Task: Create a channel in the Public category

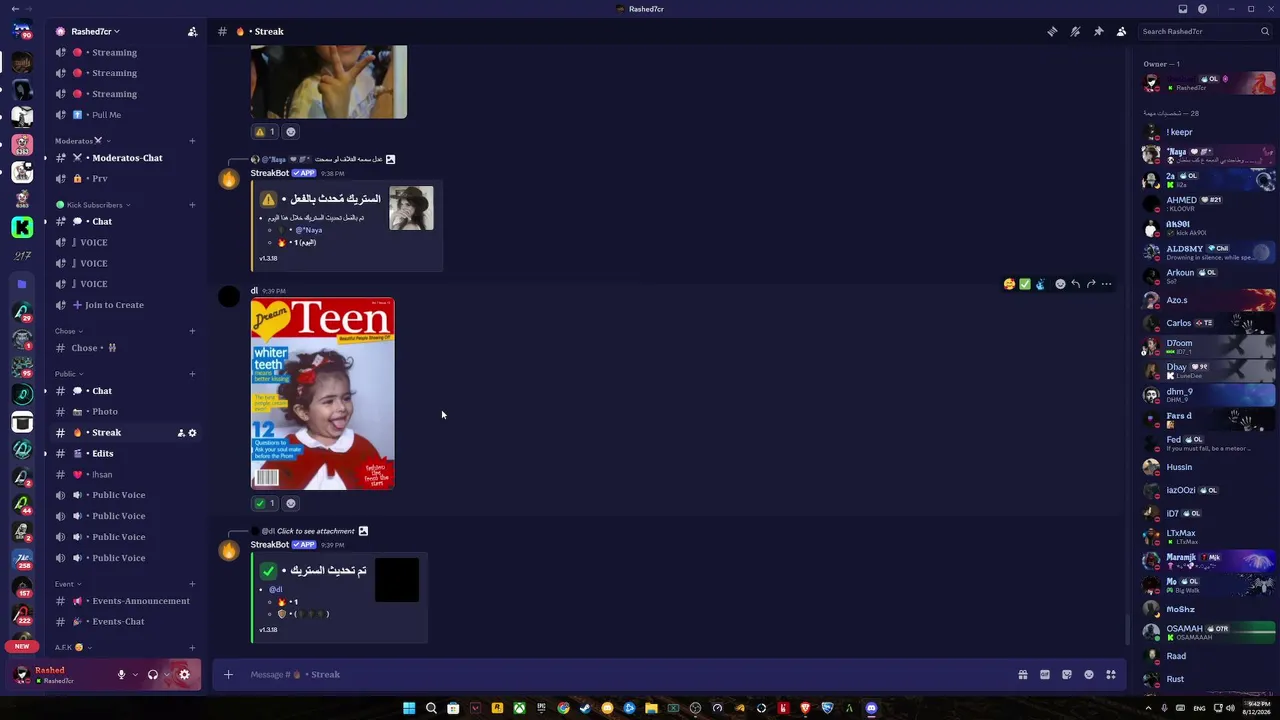Action: 192,374
